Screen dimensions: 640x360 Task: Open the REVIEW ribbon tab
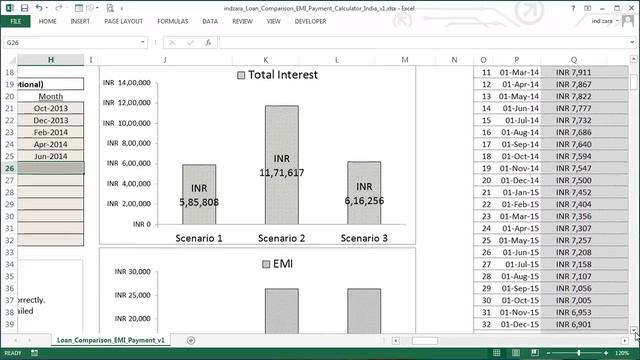242,21
